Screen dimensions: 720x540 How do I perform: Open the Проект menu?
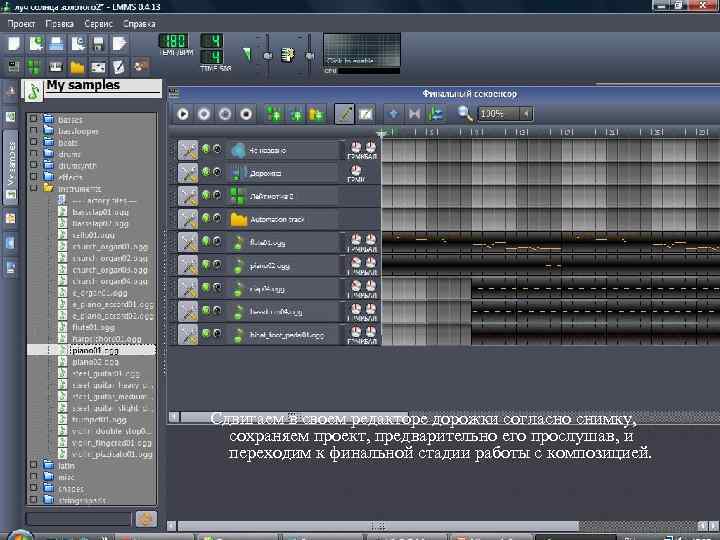click(x=21, y=24)
